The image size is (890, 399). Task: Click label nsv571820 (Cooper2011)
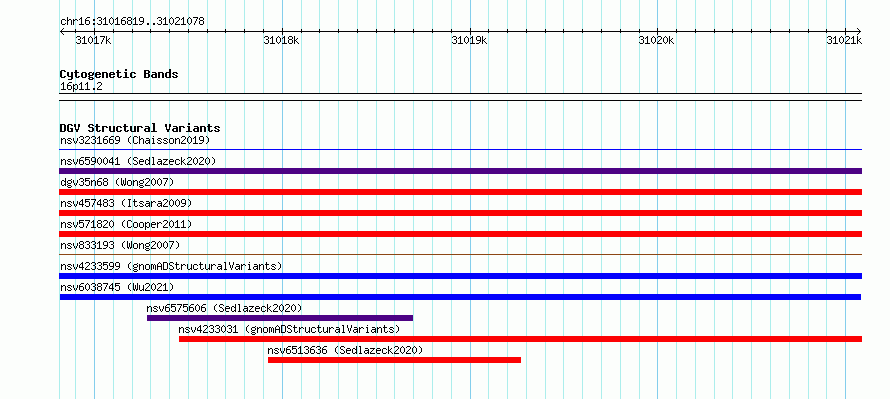[x=126, y=224]
